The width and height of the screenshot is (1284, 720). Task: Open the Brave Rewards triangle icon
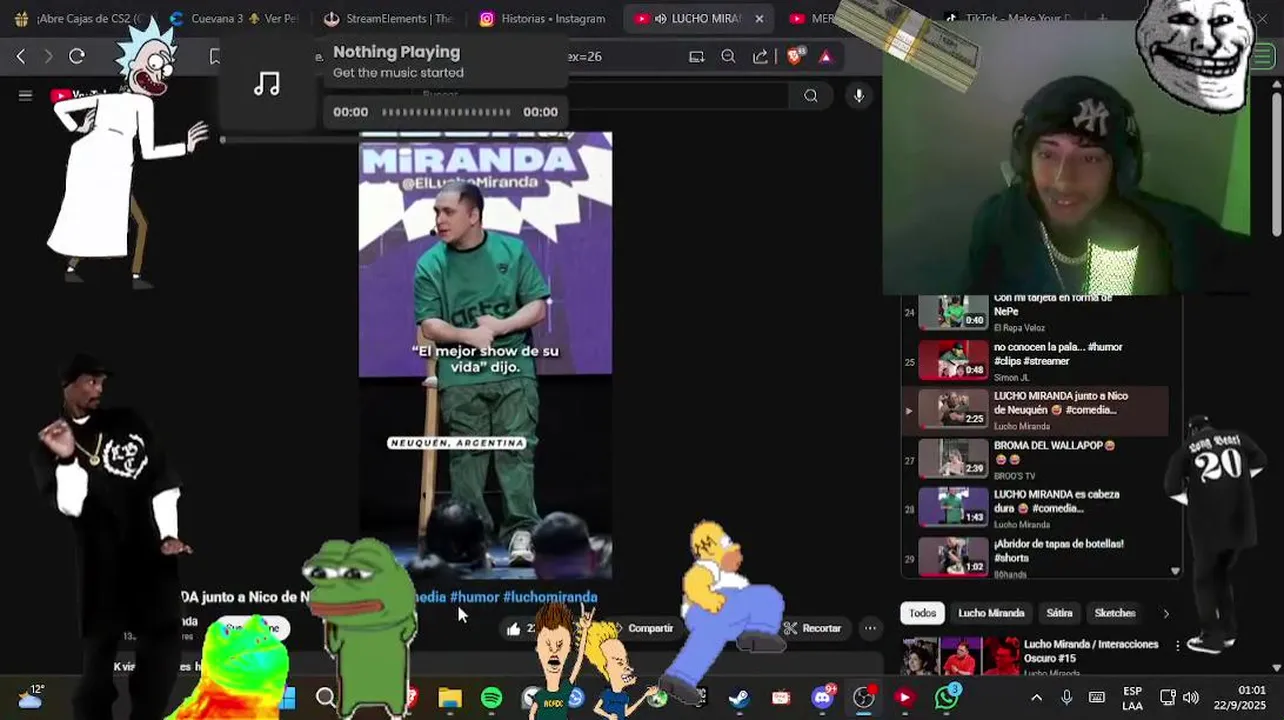825,57
